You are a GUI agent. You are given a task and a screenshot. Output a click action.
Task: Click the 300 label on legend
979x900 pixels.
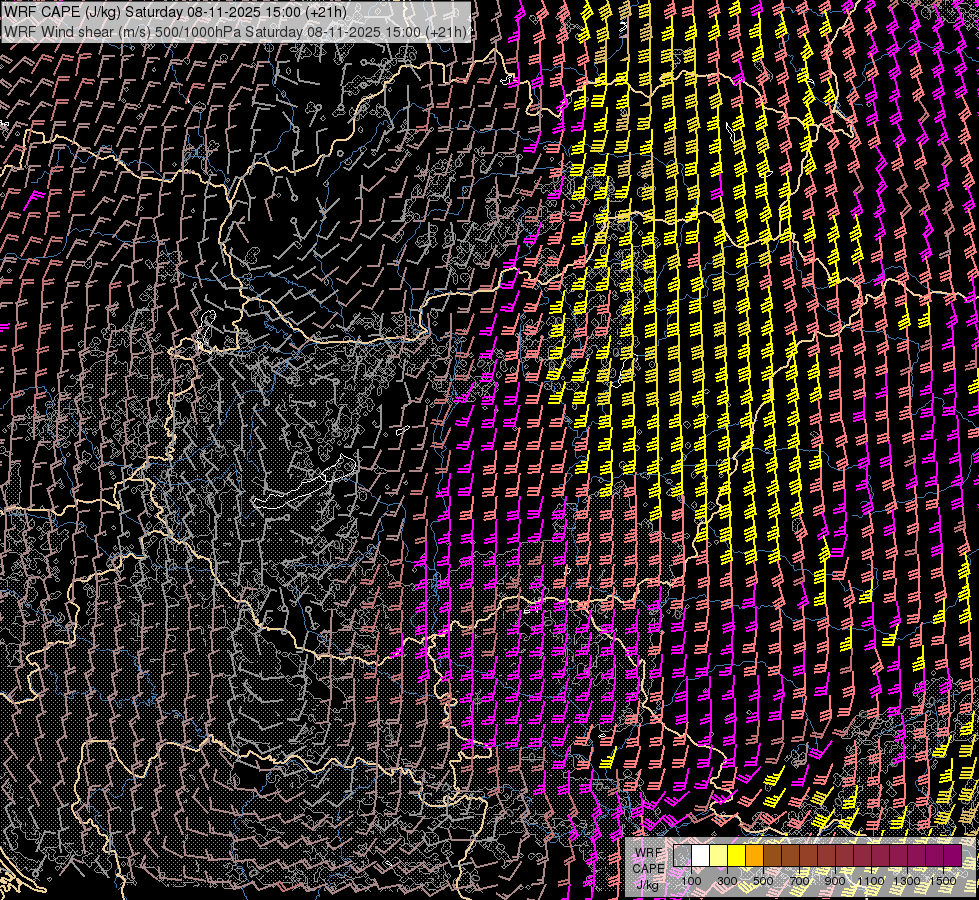(727, 880)
